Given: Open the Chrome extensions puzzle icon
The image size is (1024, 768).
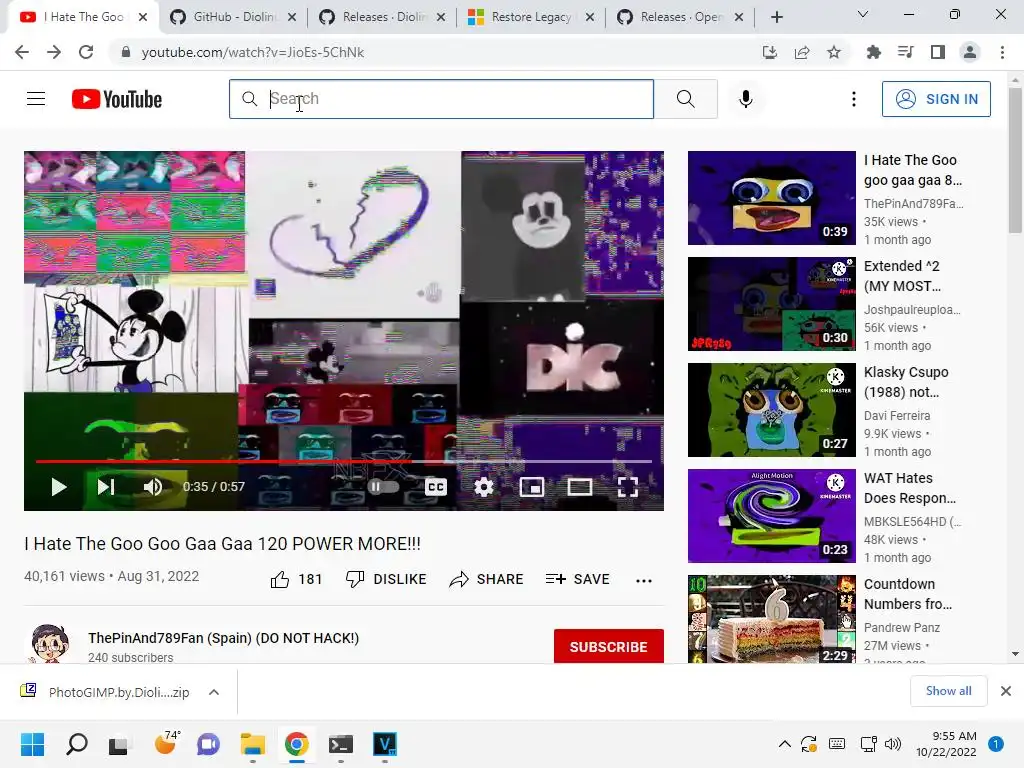Looking at the screenshot, I should tap(873, 52).
